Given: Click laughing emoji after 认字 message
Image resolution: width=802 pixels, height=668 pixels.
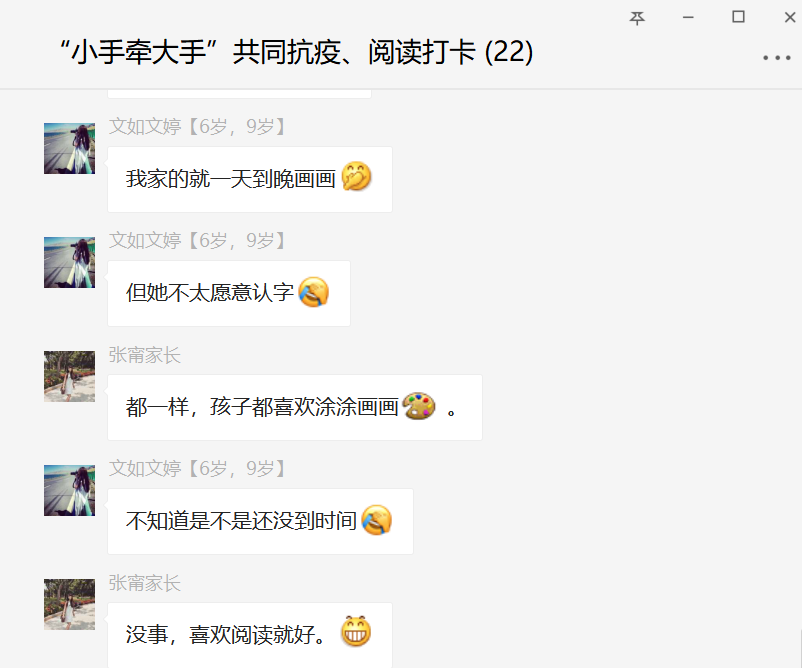Looking at the screenshot, I should coord(314,292).
